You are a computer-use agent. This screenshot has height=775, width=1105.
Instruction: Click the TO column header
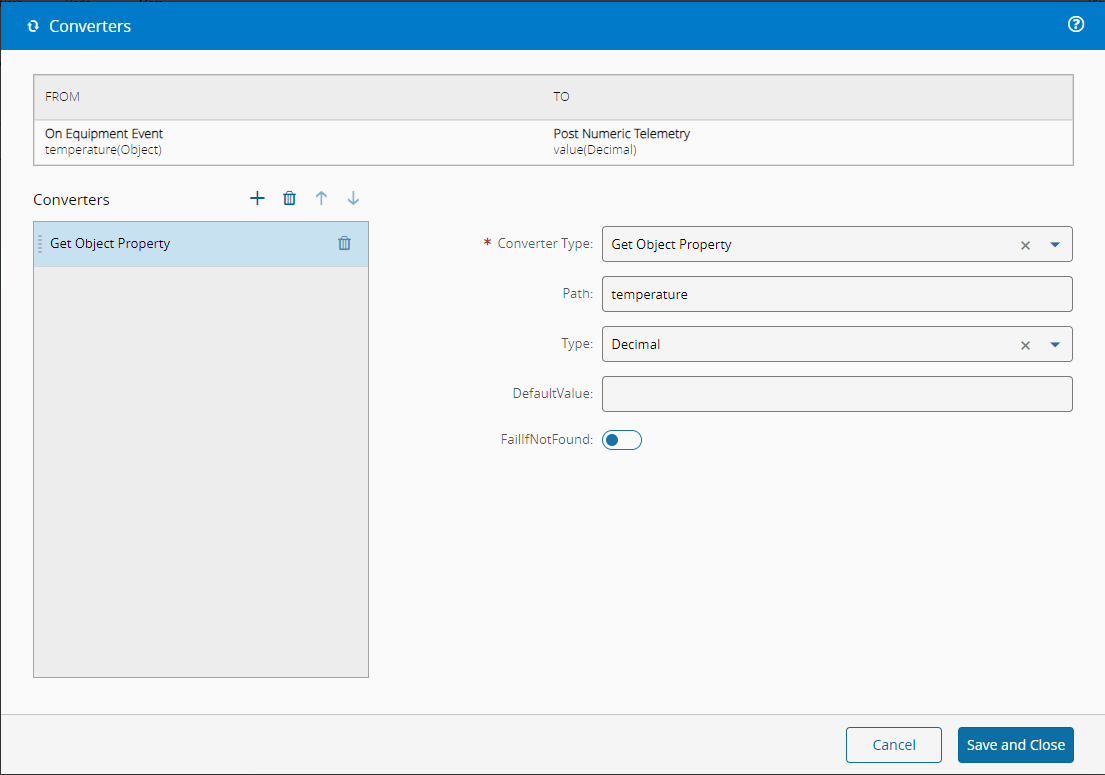pyautogui.click(x=561, y=97)
